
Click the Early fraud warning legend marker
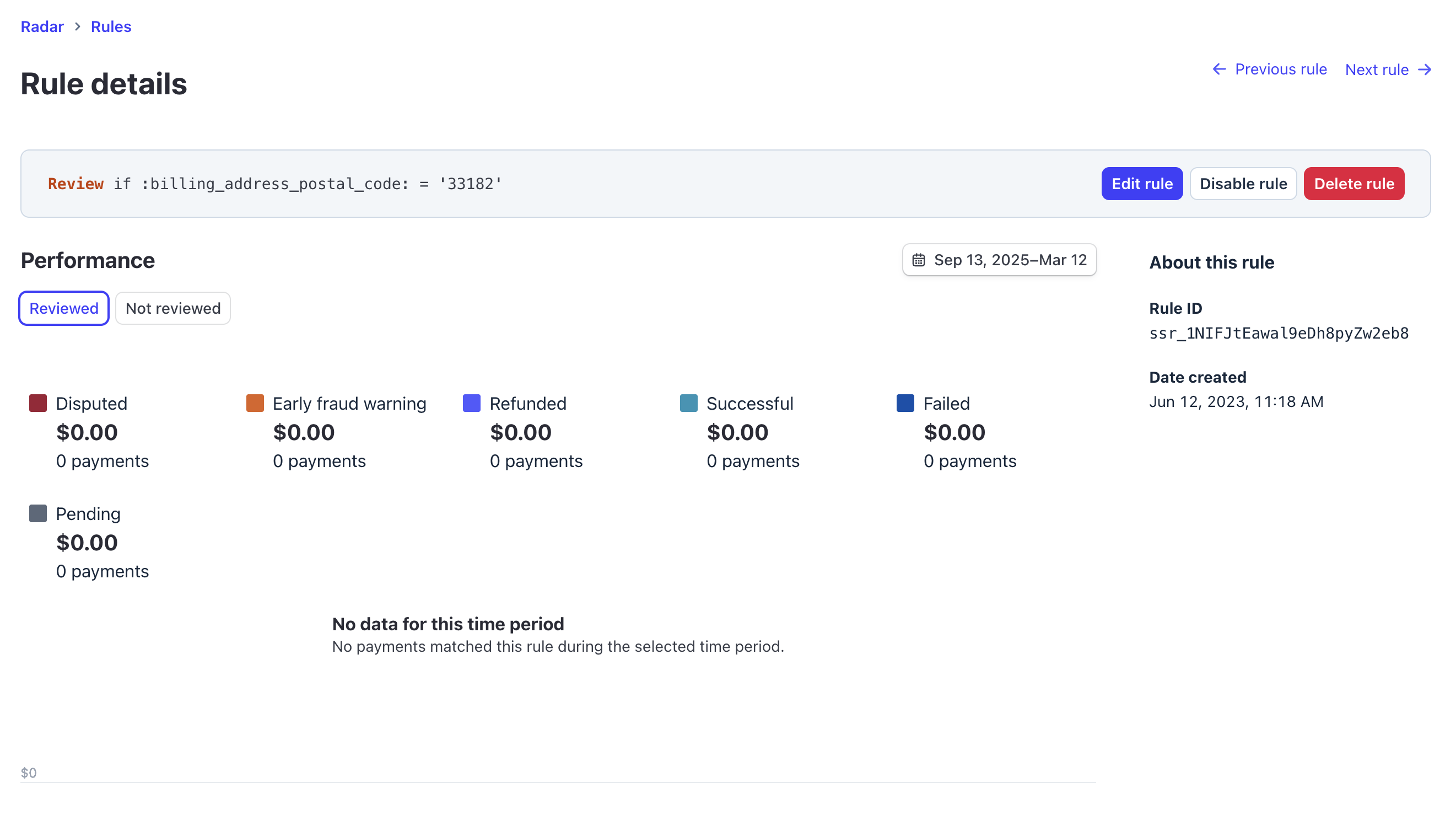coord(255,403)
